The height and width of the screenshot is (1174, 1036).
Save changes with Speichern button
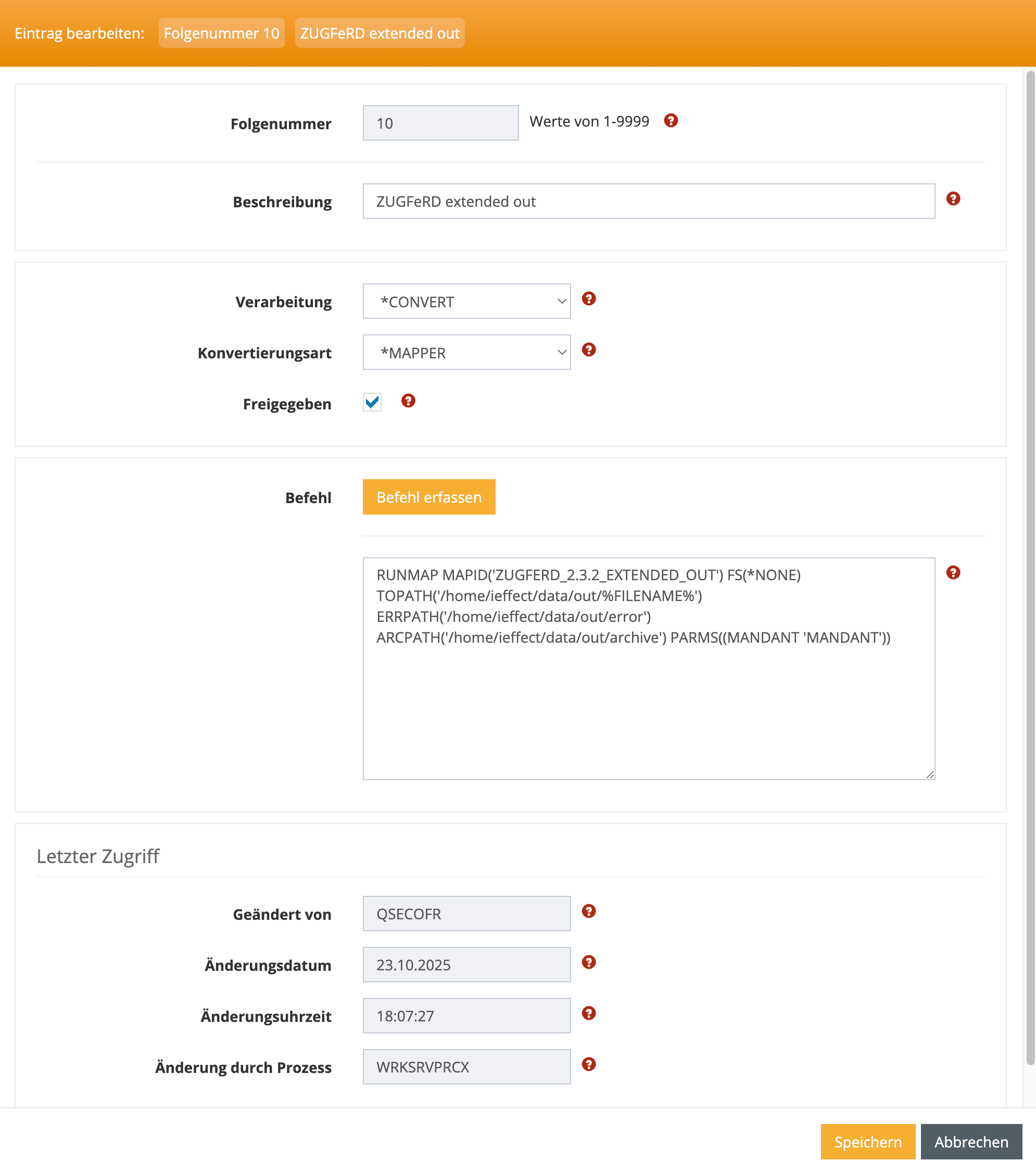pos(867,1142)
